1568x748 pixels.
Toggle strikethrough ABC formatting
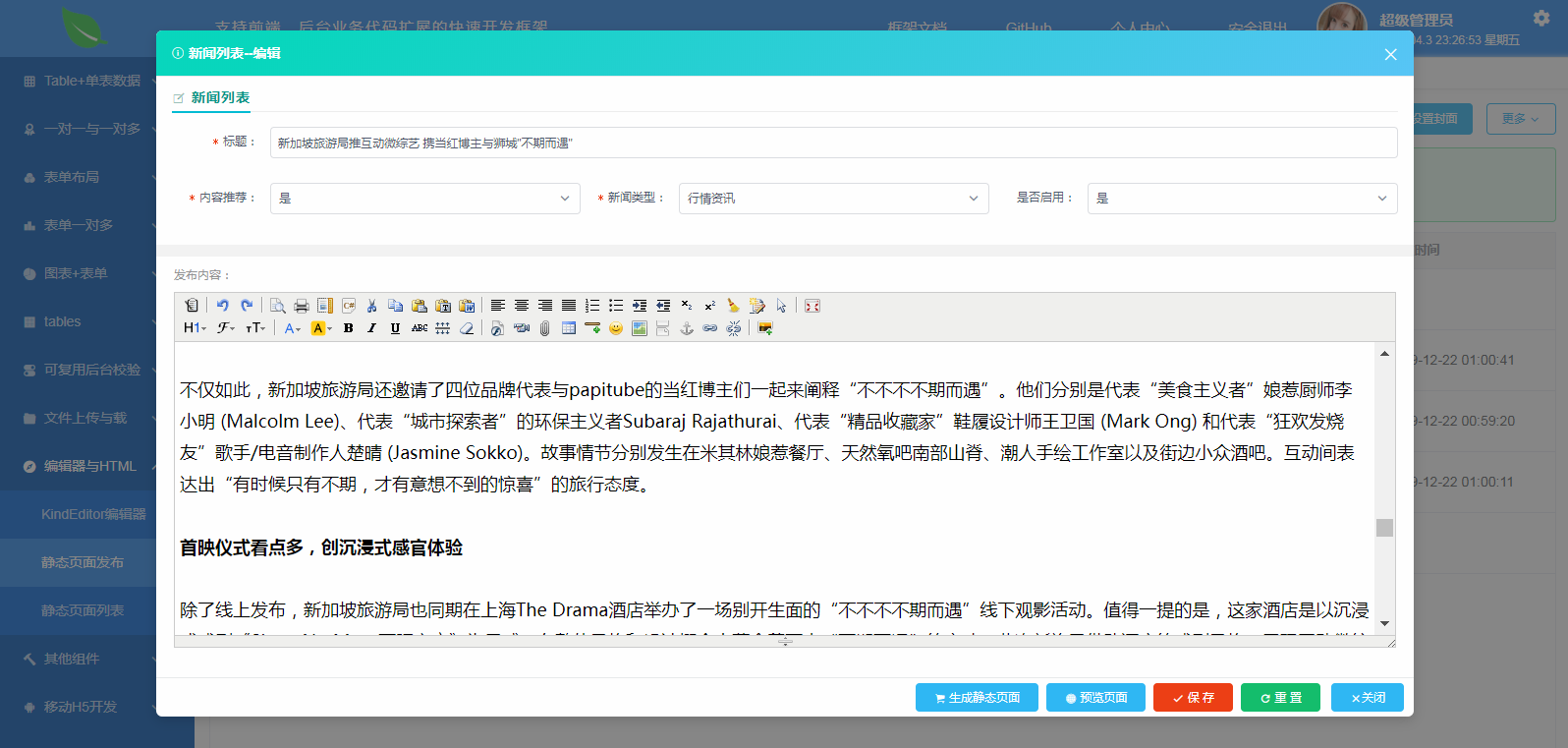pos(420,328)
